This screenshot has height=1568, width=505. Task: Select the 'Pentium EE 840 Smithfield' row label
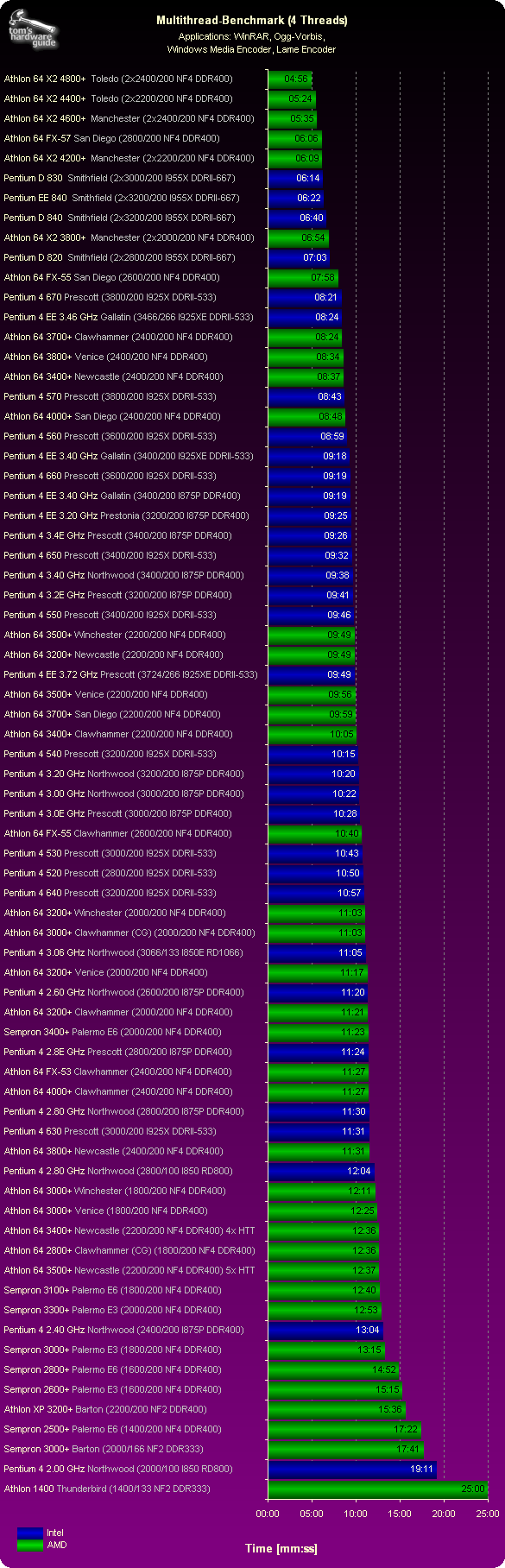(x=122, y=198)
